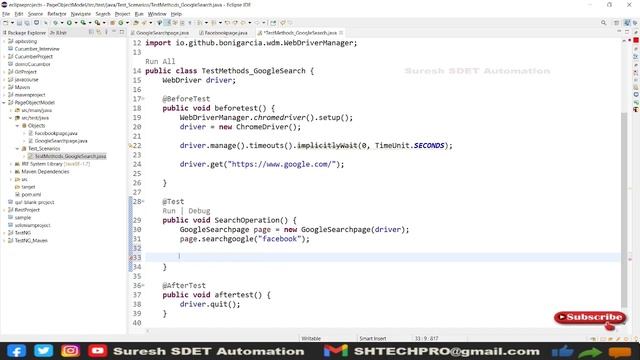Select the Package Explorer tab

24,33
